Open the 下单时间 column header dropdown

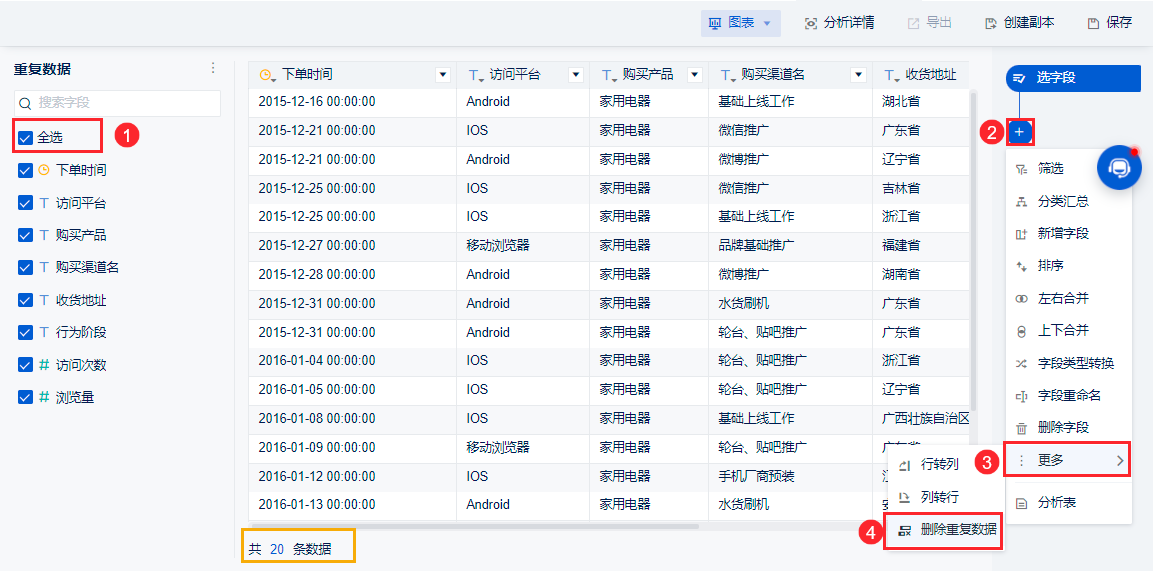tap(443, 75)
